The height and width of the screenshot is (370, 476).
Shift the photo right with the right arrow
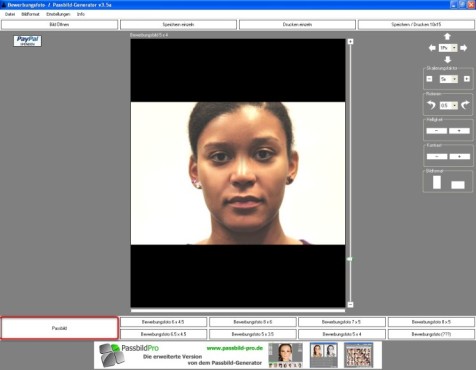tap(463, 48)
